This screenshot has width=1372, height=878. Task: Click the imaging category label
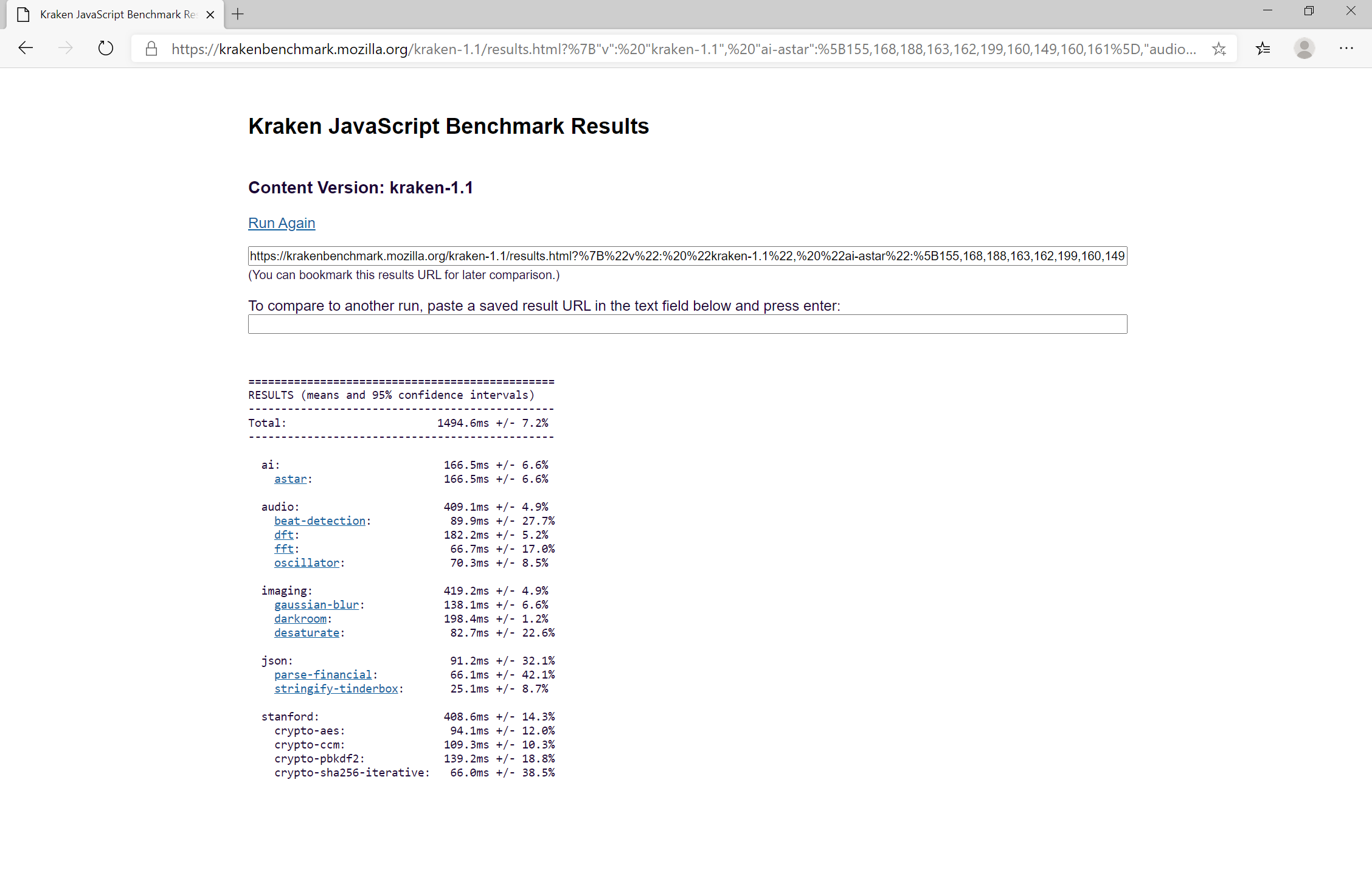tap(287, 591)
